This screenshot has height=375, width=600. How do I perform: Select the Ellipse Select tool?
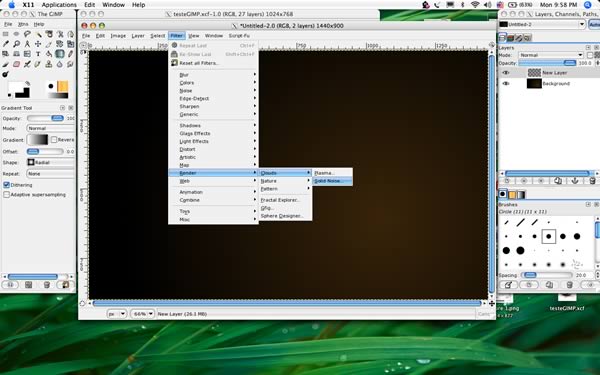click(16, 34)
